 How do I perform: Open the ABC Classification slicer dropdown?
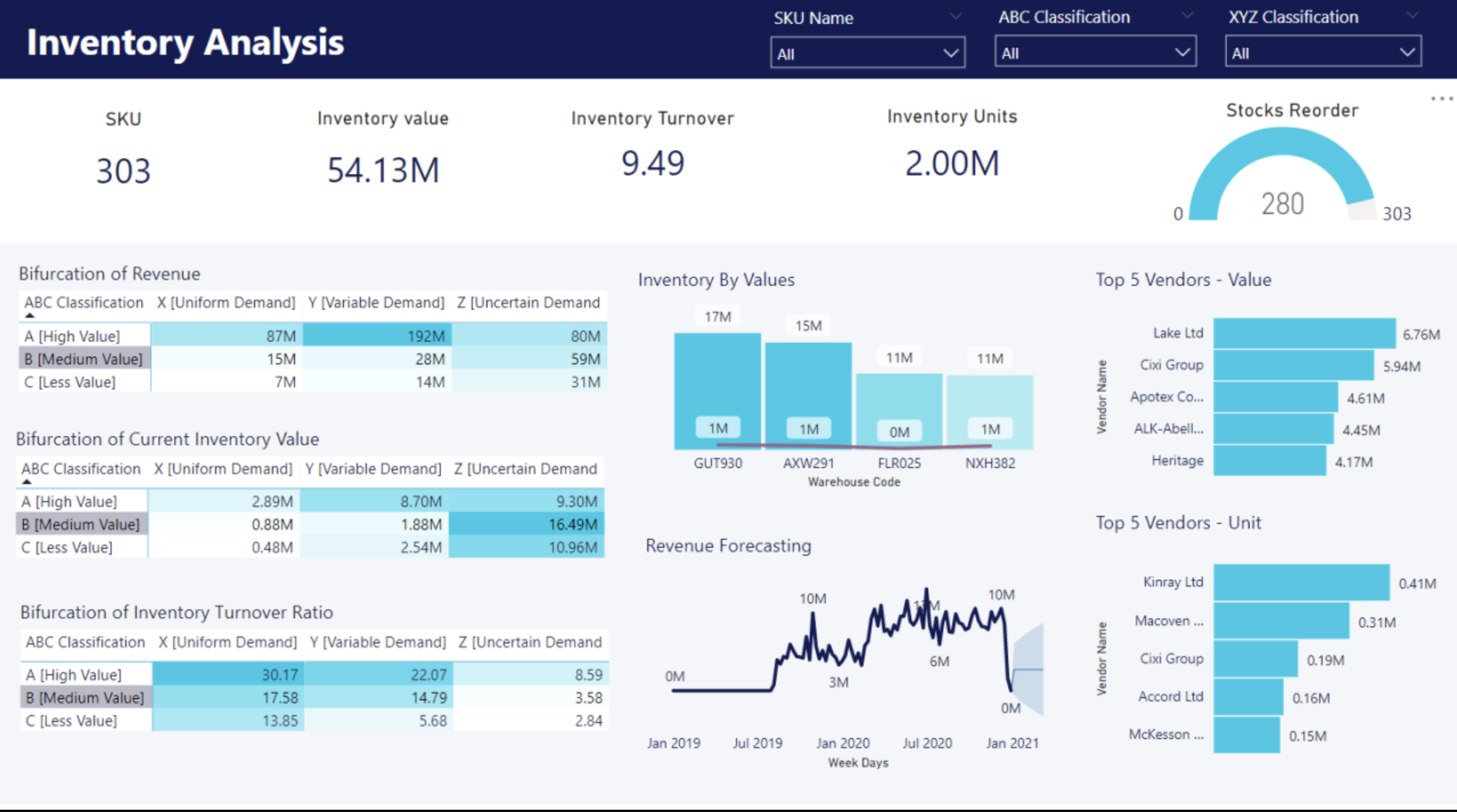pyautogui.click(x=1095, y=52)
